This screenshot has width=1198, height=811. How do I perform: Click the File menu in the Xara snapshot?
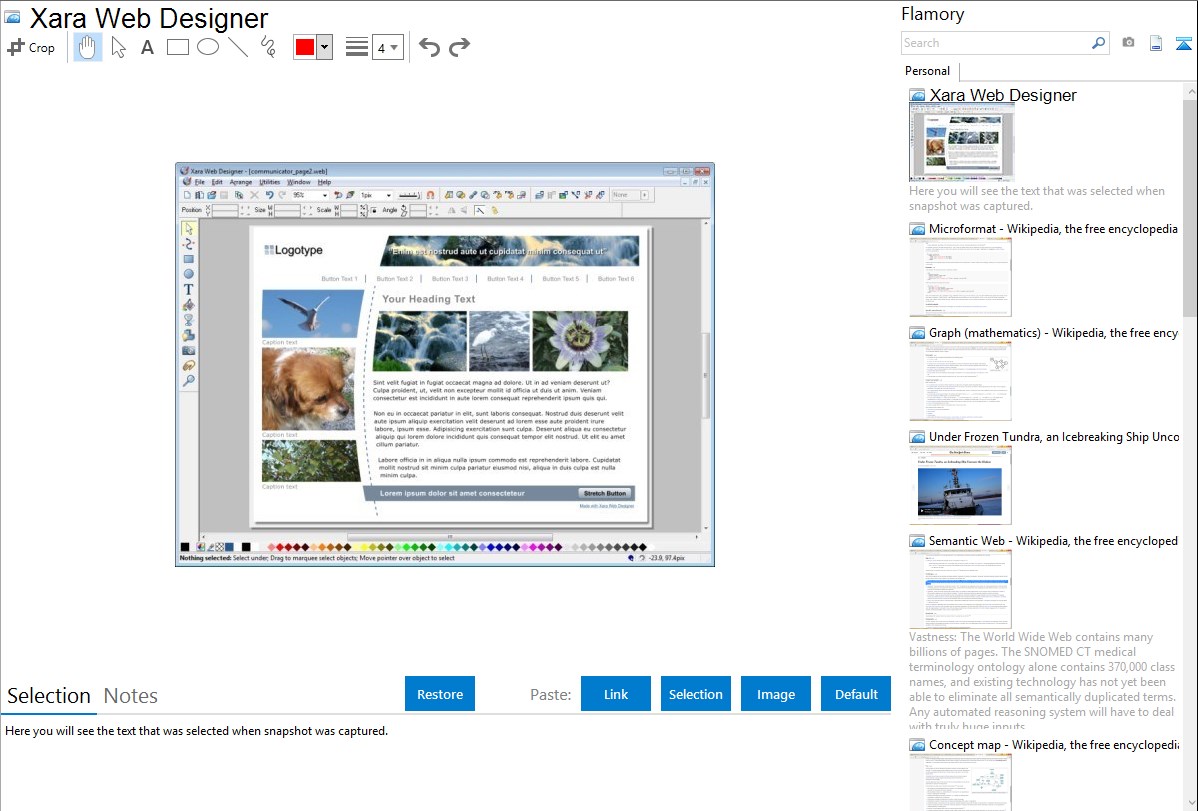coord(199,182)
